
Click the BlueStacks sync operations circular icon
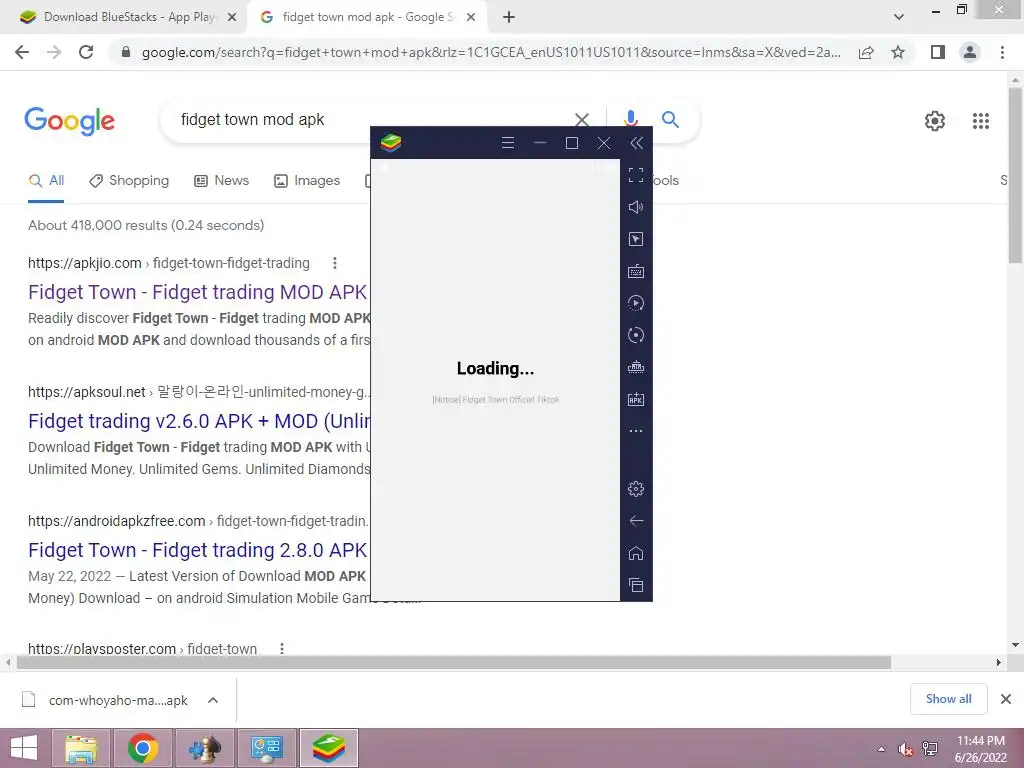click(635, 335)
